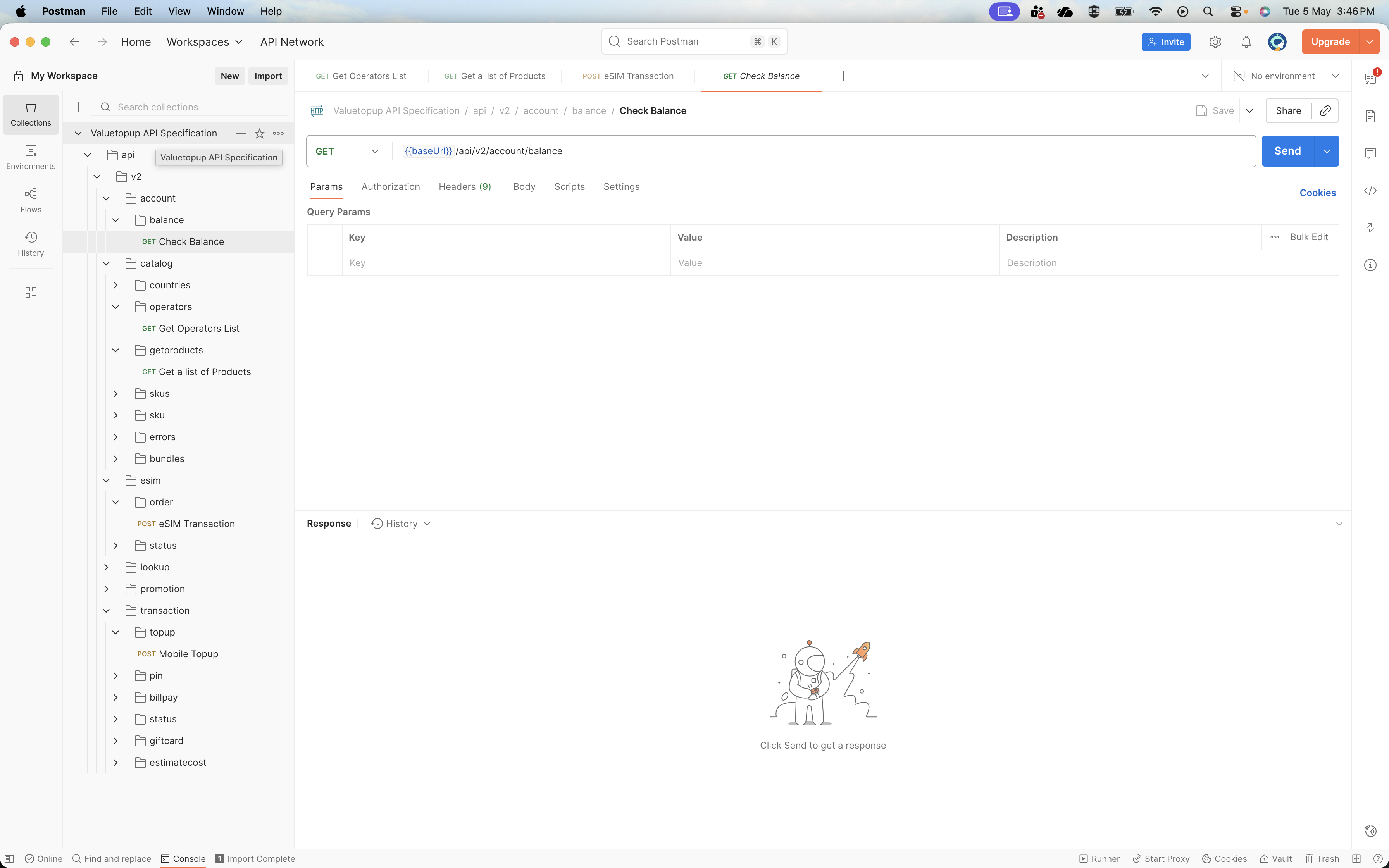1389x868 pixels.
Task: Switch to the Authorization tab
Action: [x=390, y=186]
